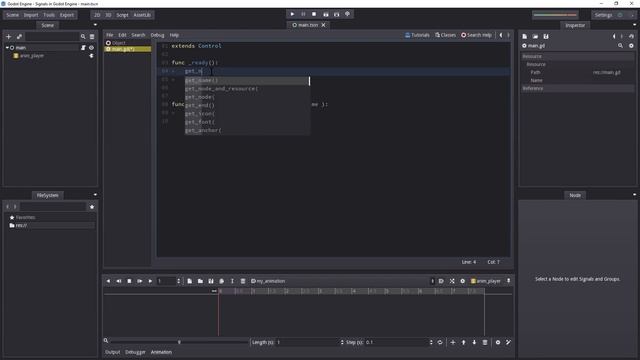Search properties in Inspector
This screenshot has height=360, width=640.
coord(620,46)
